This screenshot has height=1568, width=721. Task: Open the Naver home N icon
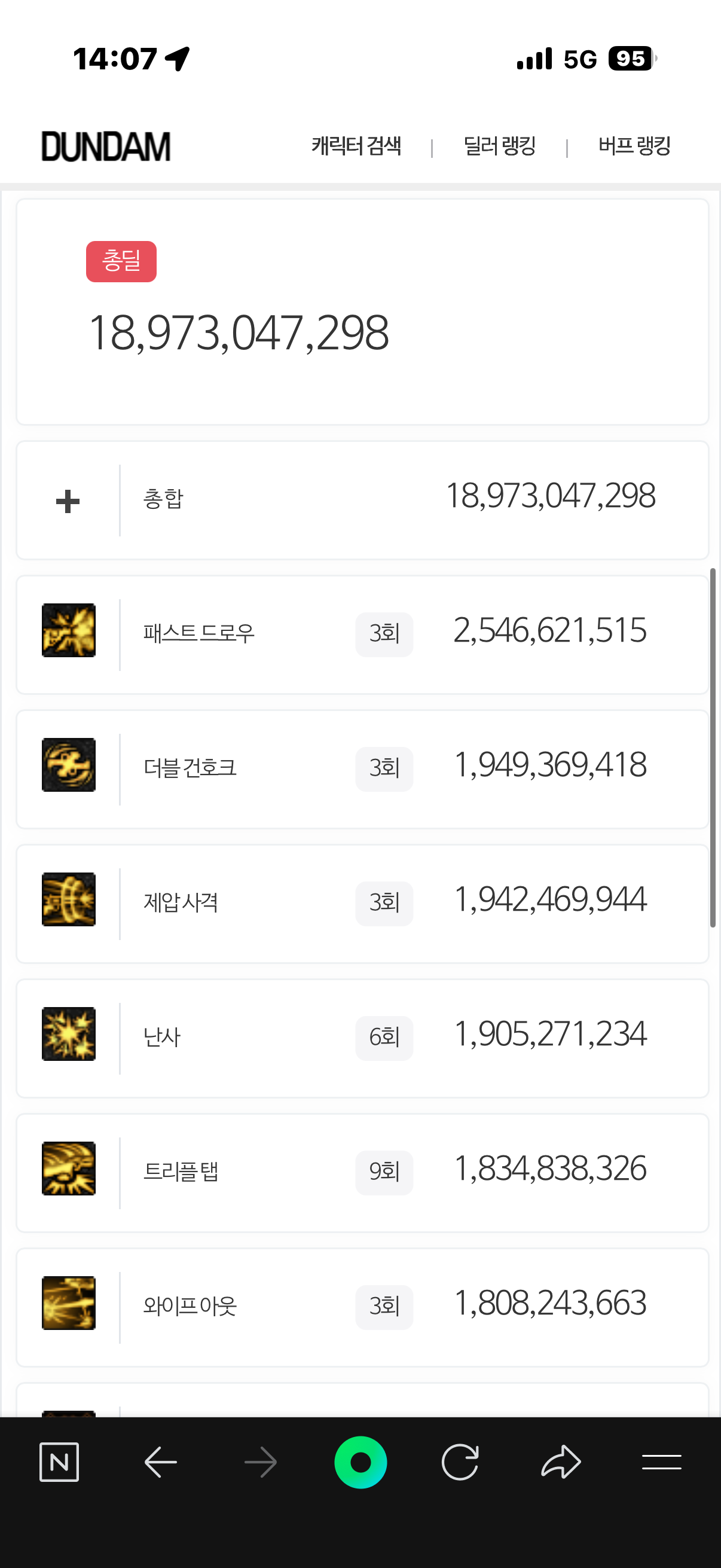[x=59, y=1462]
